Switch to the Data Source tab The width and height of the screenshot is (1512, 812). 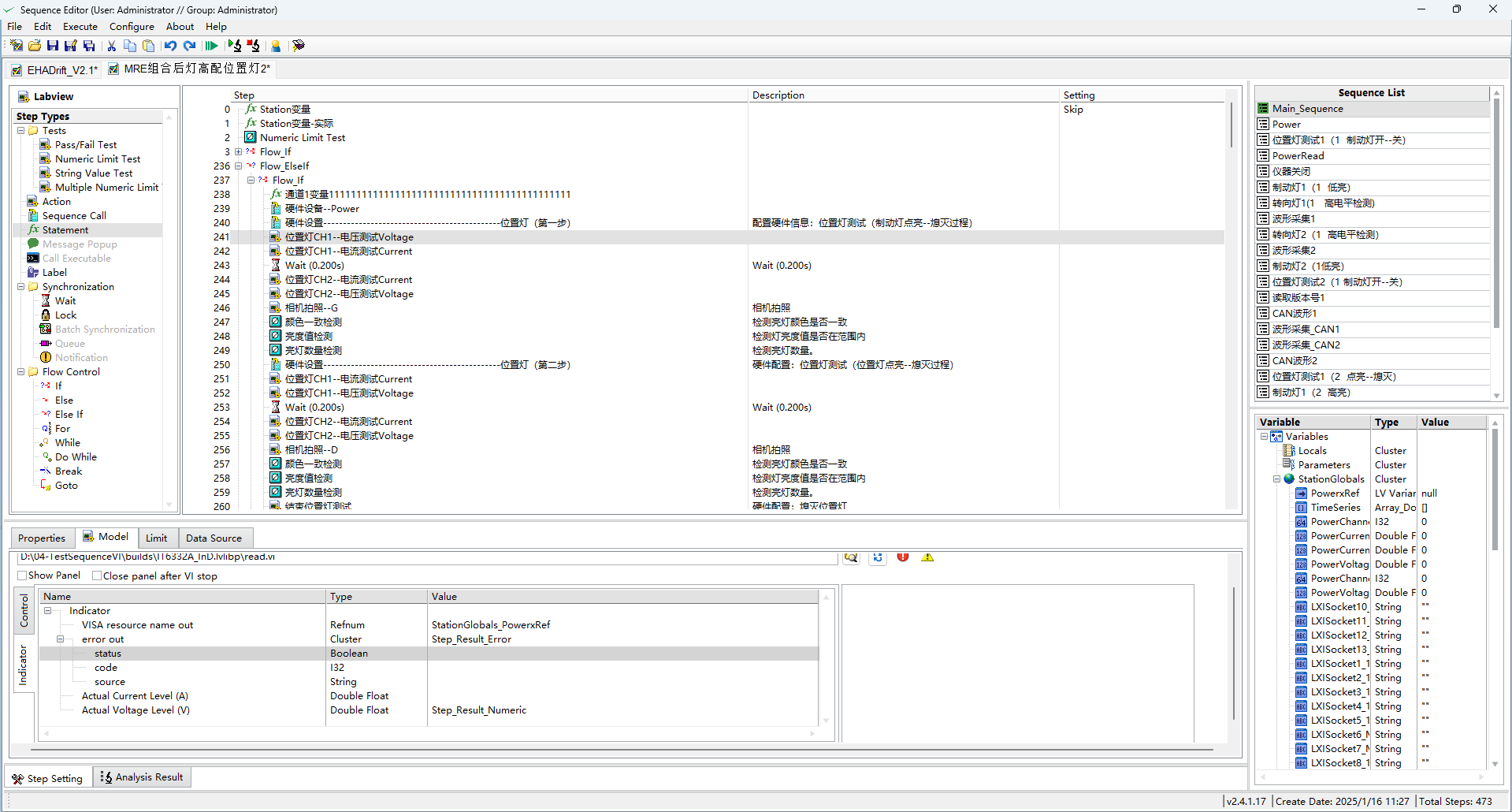tap(214, 538)
